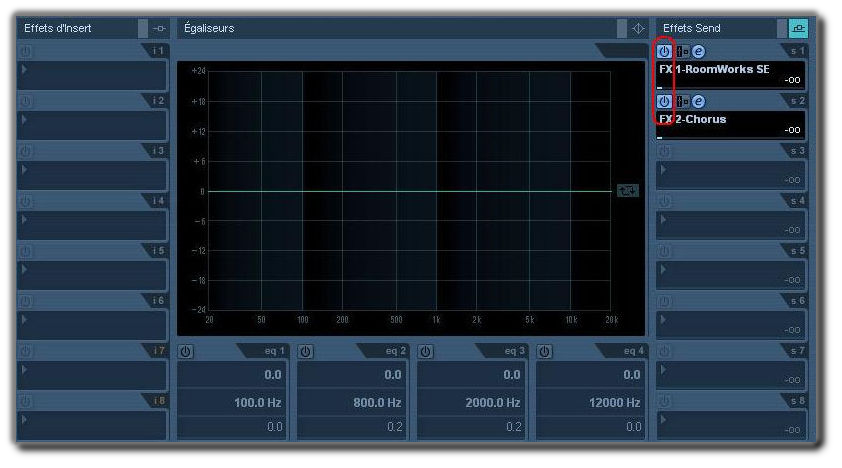Toggle pre-fader on the FX 2-Chorus send
842x468 pixels.
[684, 102]
